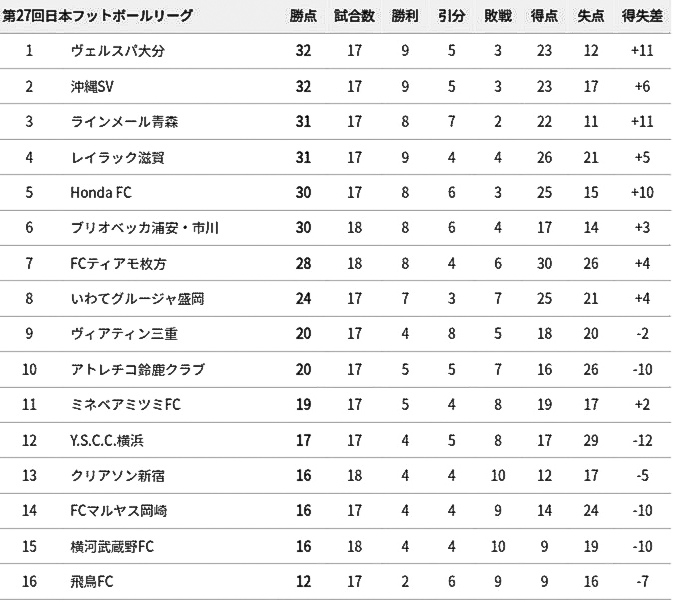
Task: Click the 得失差 column header
Action: [642, 16]
